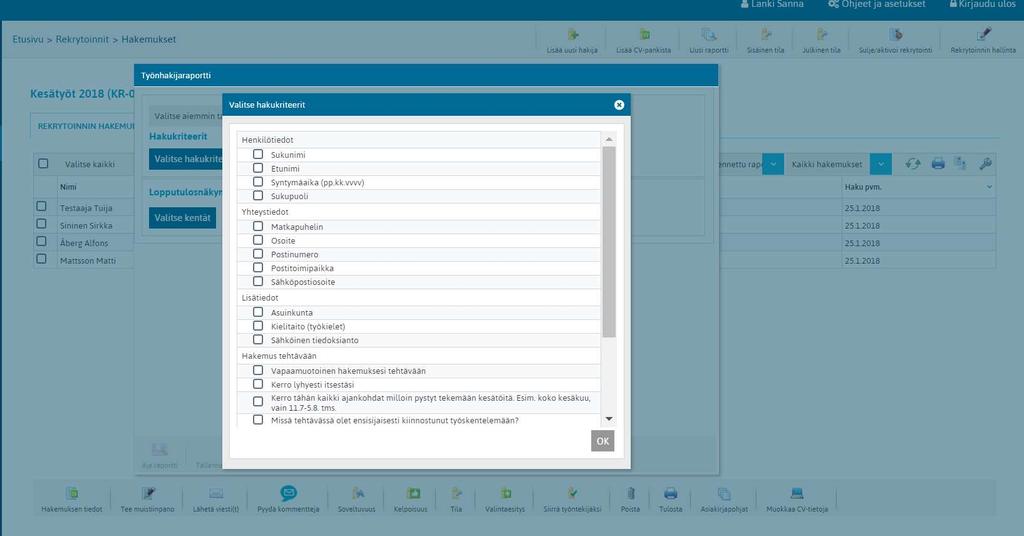Check the Sukupuoli checkbox
The width and height of the screenshot is (1024, 536).
click(x=258, y=195)
